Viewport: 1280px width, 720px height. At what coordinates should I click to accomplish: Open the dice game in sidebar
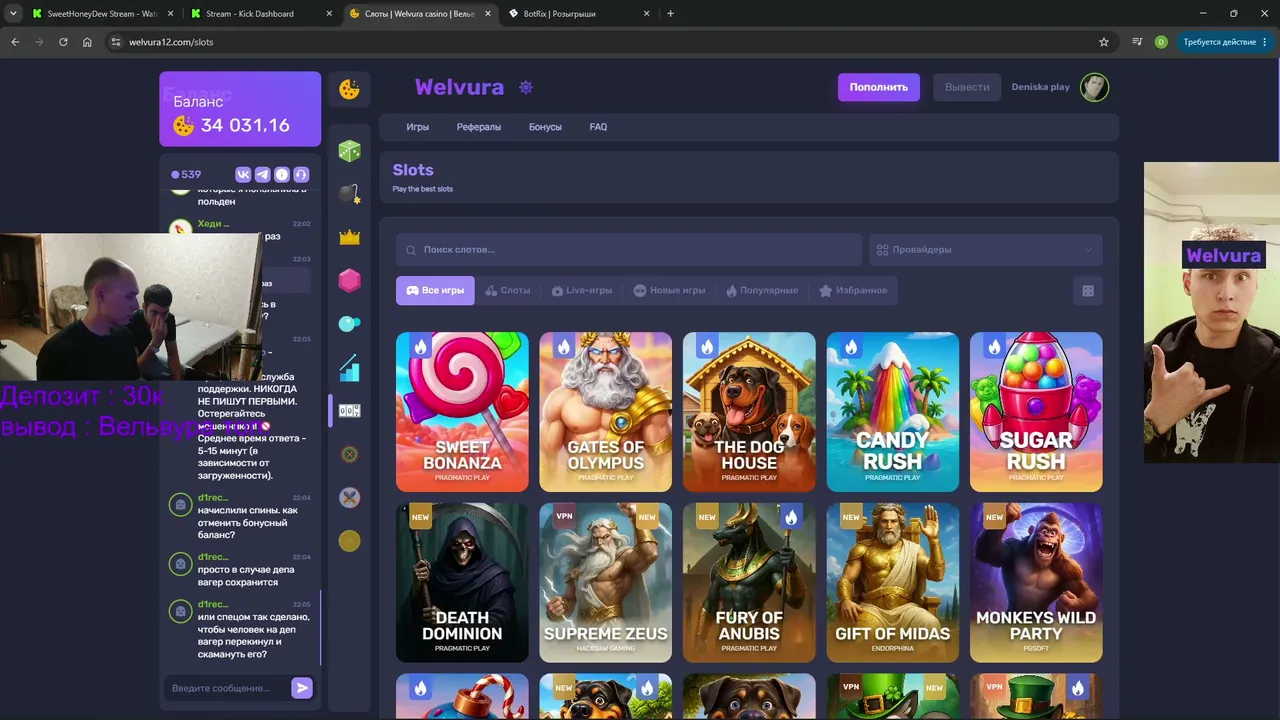(349, 151)
